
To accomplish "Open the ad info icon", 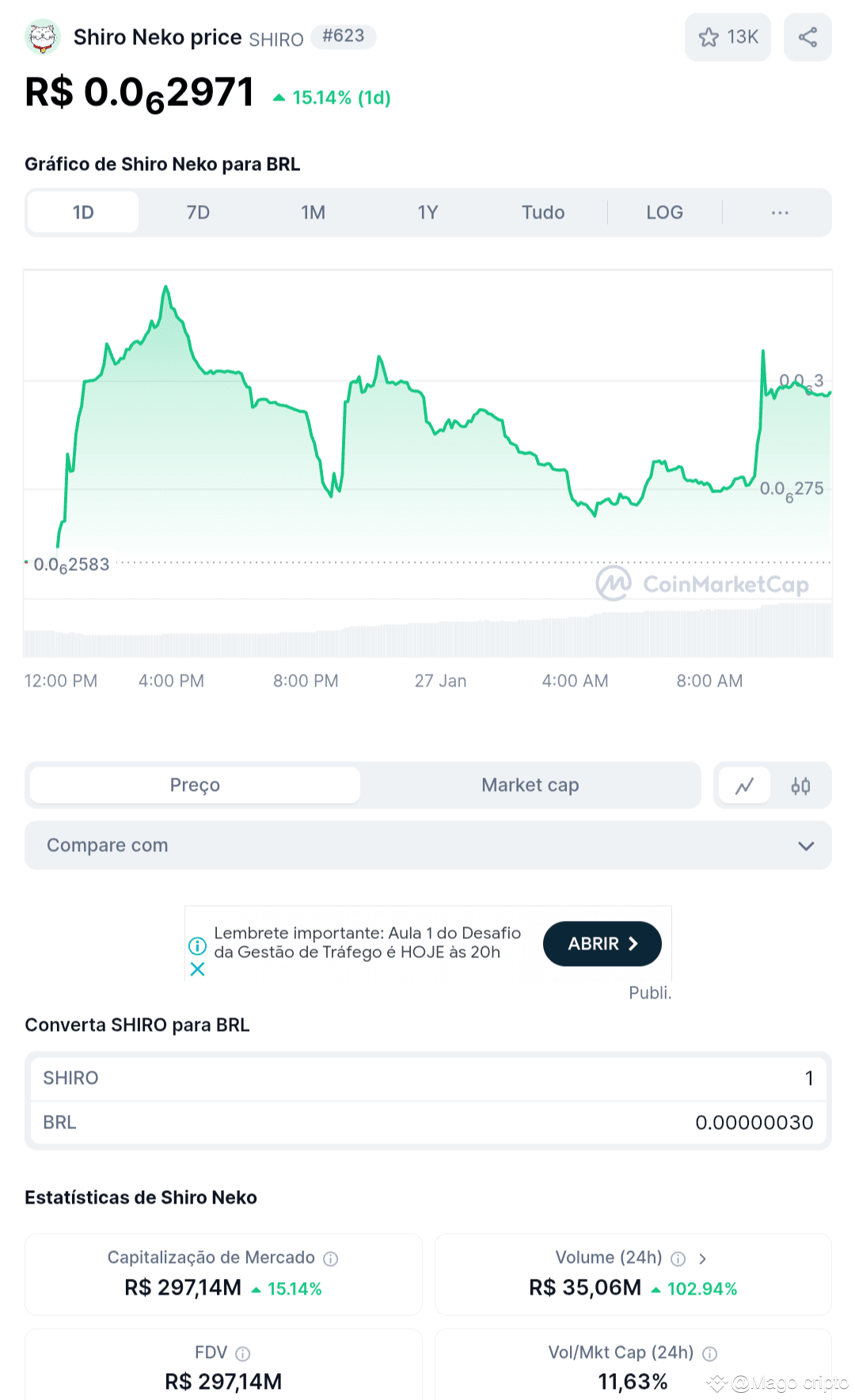I will pos(197,945).
